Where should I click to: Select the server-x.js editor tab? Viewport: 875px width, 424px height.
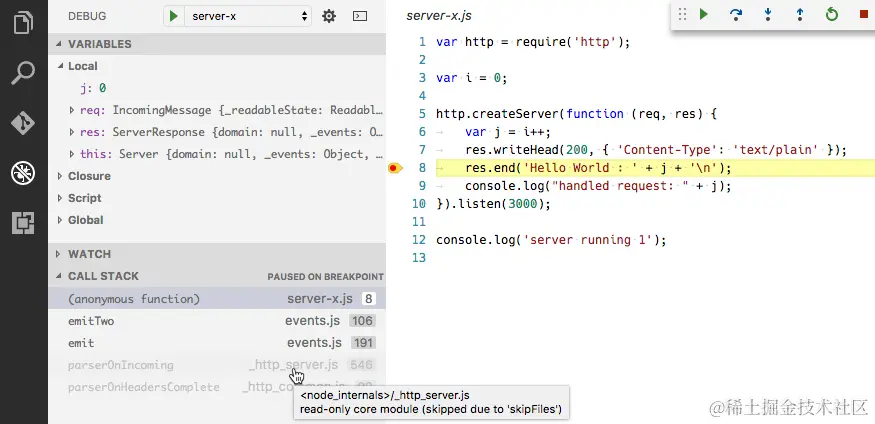tap(439, 16)
